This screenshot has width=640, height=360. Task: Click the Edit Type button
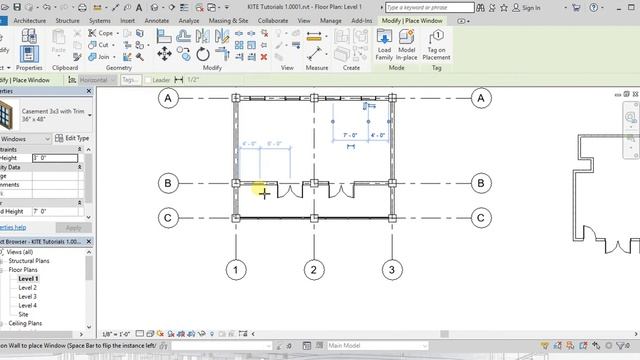point(72,138)
